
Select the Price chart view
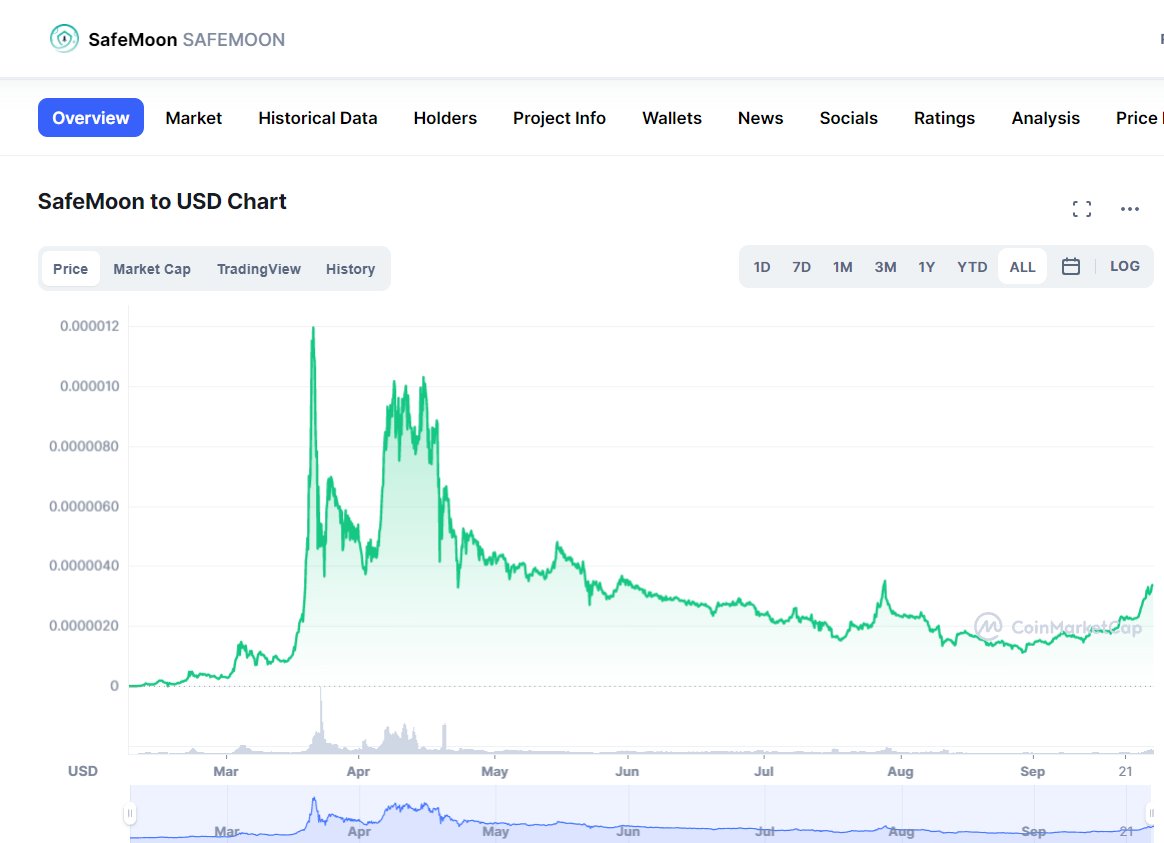point(71,269)
